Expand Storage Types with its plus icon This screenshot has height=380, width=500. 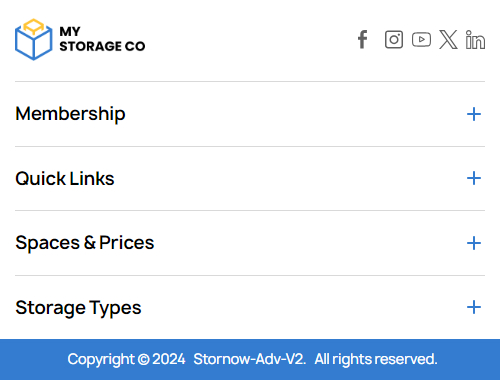pyautogui.click(x=474, y=307)
